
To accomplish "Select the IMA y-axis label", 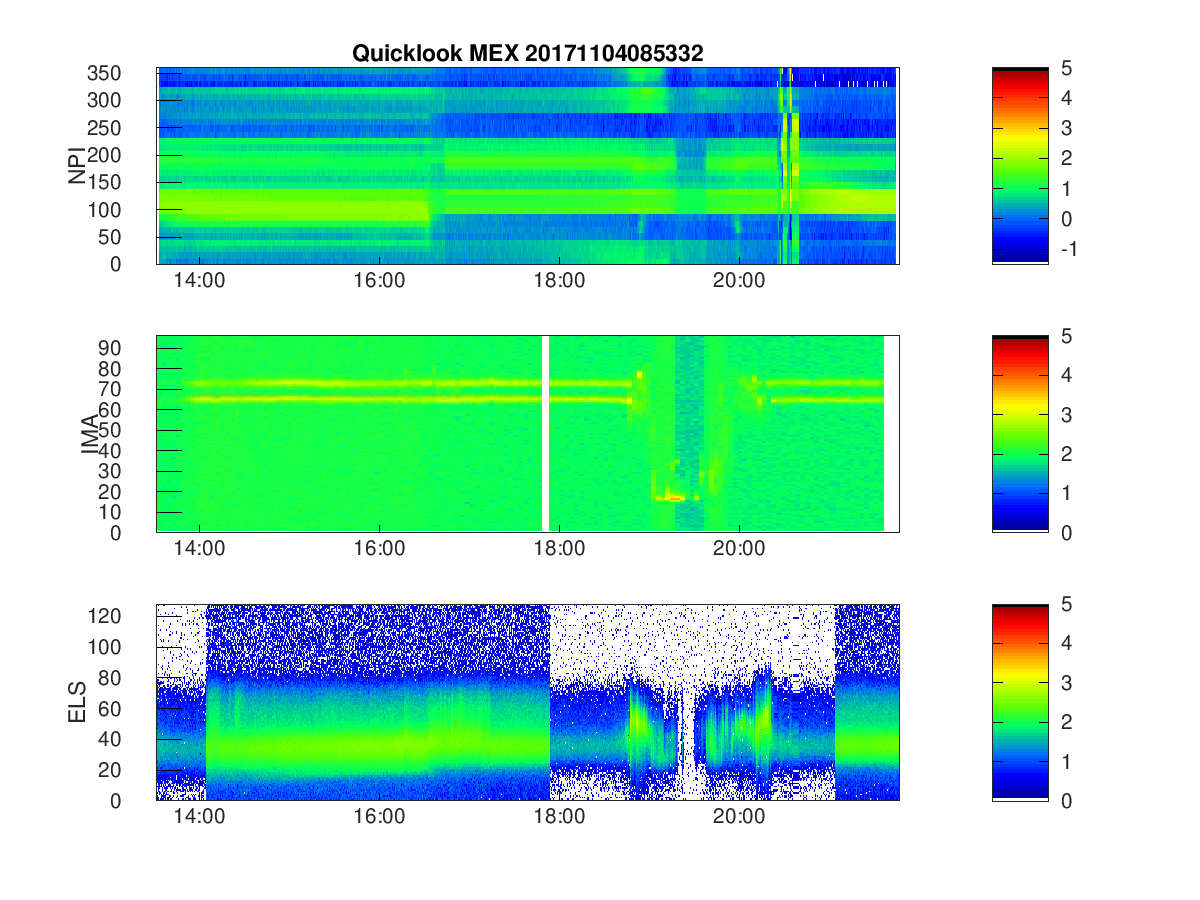I will pyautogui.click(x=91, y=434).
